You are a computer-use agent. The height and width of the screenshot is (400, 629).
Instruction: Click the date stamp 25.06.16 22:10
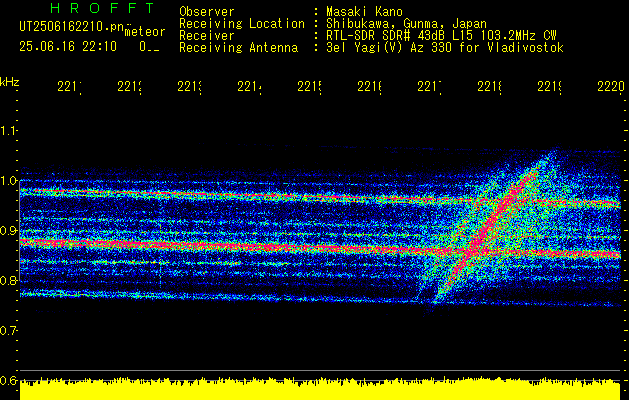pyautogui.click(x=68, y=47)
